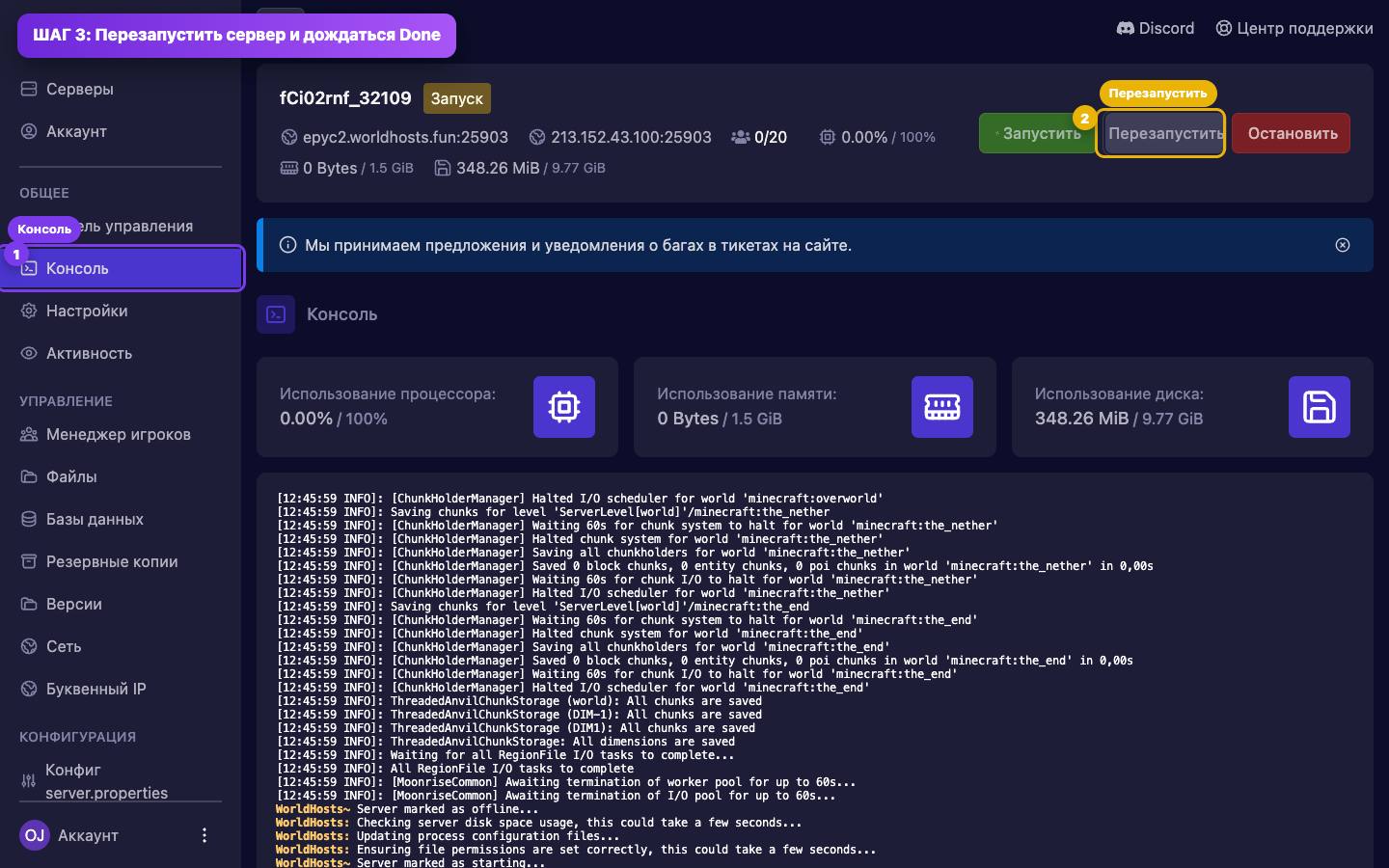Click the Резервные копии archive icon
Screen dimensions: 1389x868
pyautogui.click(x=29, y=561)
